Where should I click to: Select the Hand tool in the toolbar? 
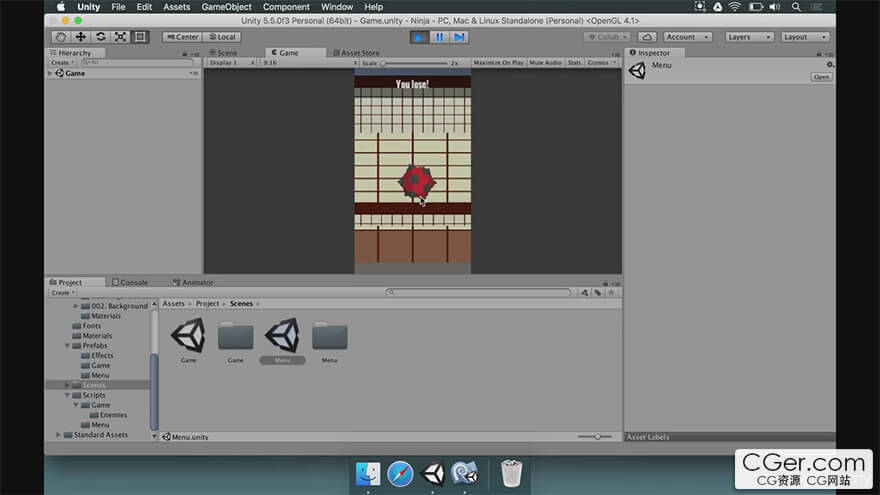(x=61, y=37)
